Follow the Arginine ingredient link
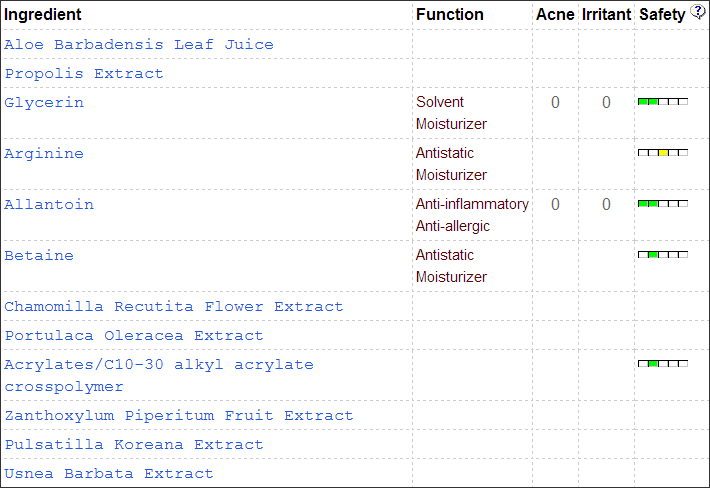710x488 pixels. (x=44, y=154)
